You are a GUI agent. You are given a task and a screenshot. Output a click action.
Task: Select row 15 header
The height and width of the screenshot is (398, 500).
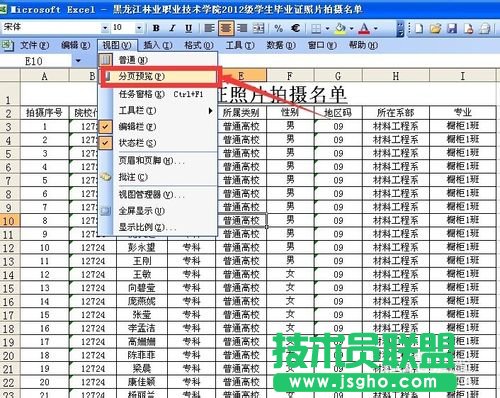(x=9, y=288)
